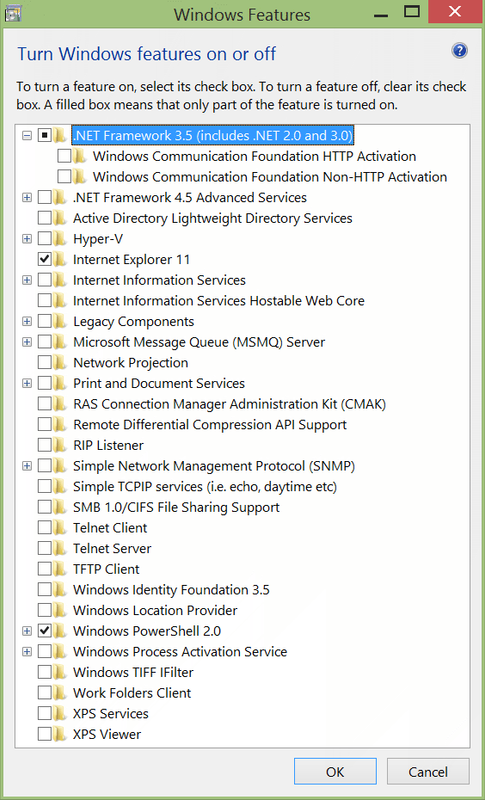This screenshot has height=800, width=485.
Task: Select the XPS Services row
Action: pyautogui.click(x=111, y=713)
